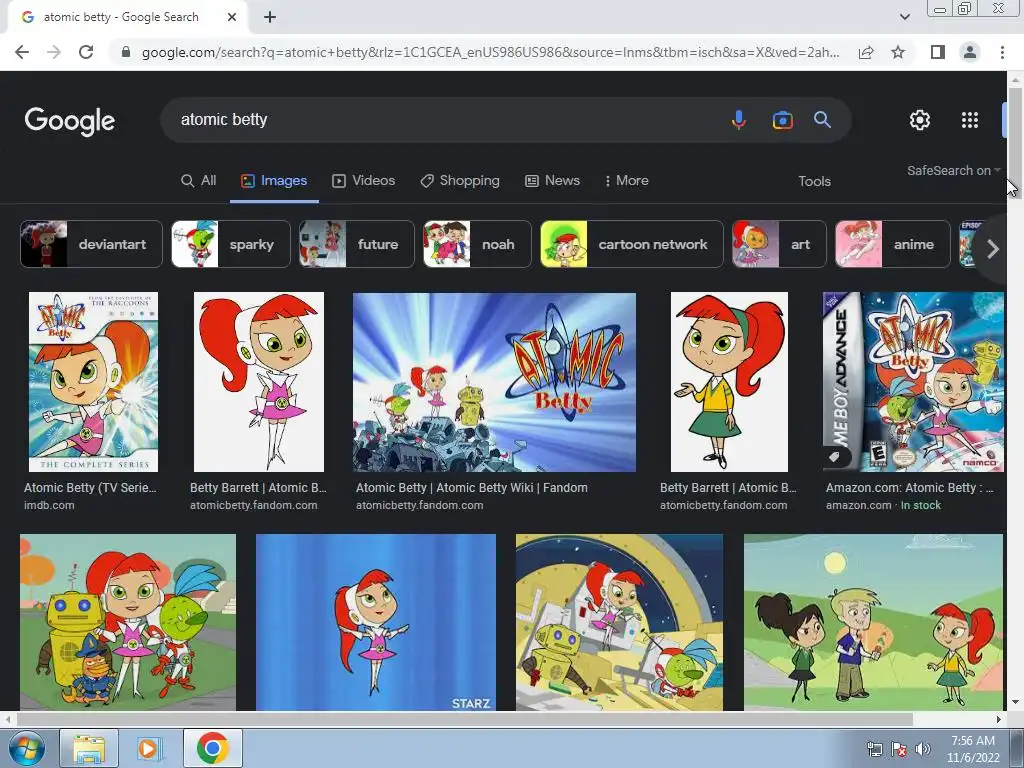Open the Chrome three-dot menu
This screenshot has width=1024, height=768.
[1002, 52]
